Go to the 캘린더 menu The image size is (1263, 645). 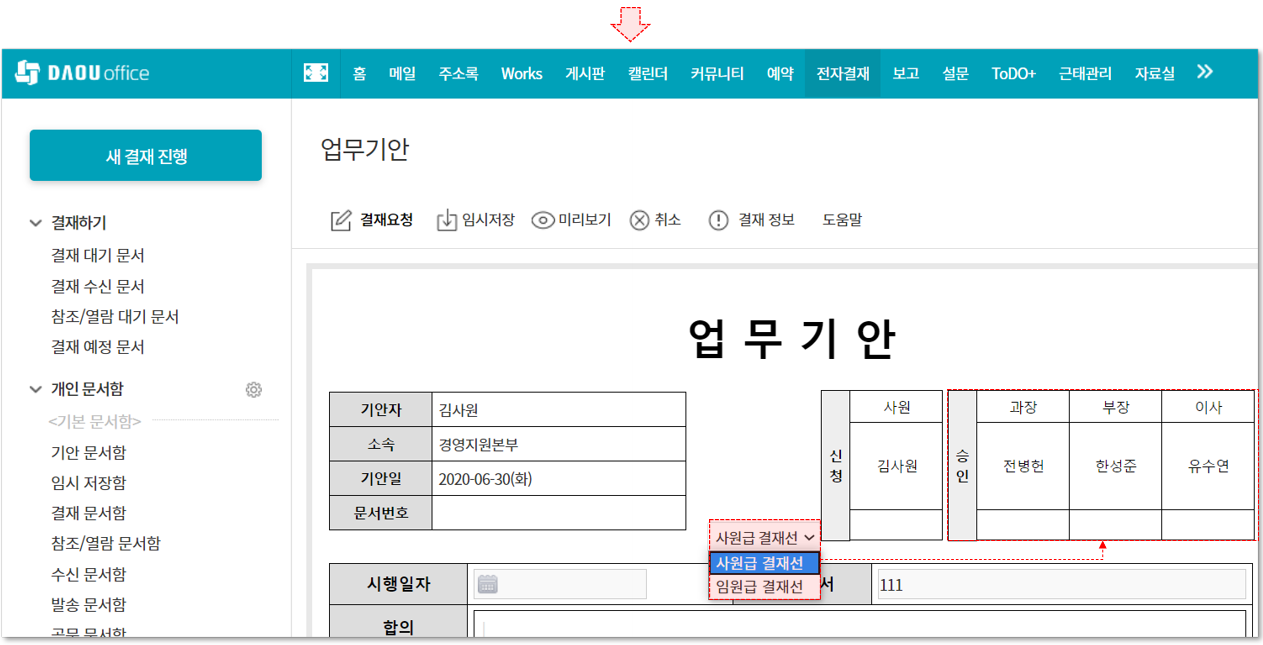coord(647,73)
